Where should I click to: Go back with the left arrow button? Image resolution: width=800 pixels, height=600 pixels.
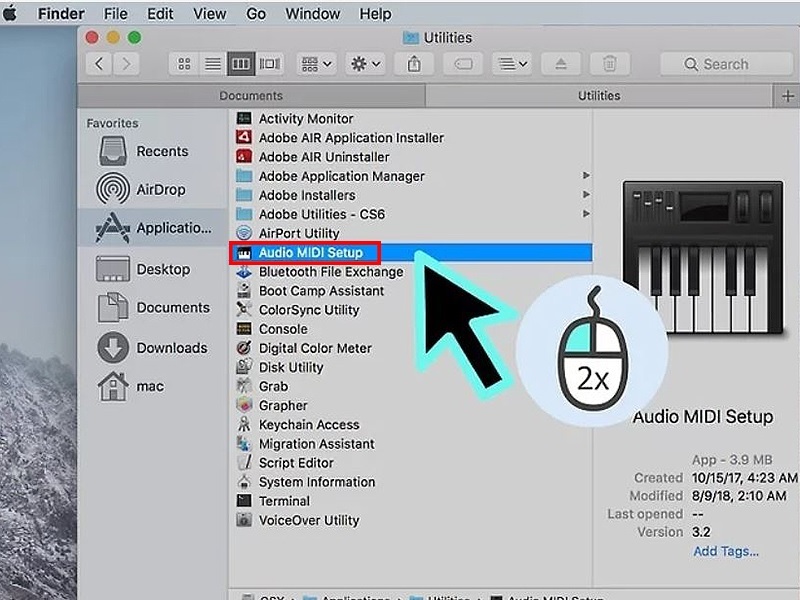(x=99, y=64)
